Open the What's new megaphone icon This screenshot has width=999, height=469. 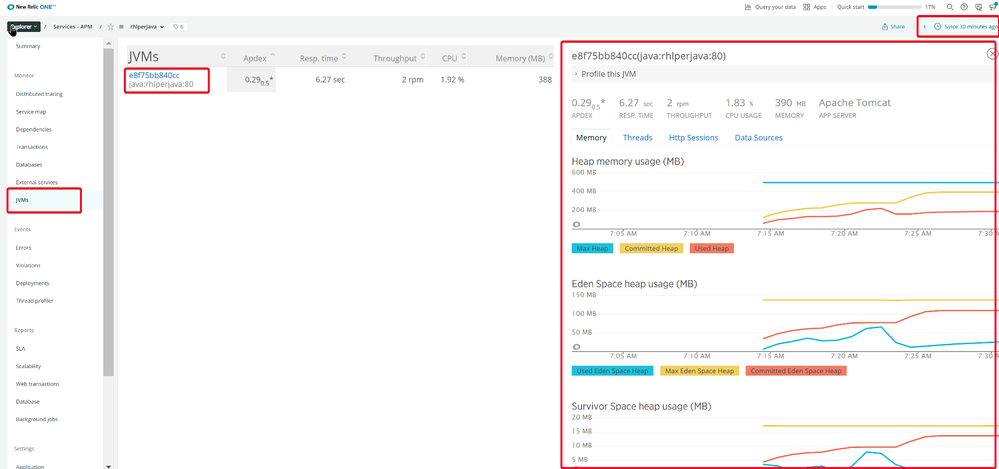(993, 7)
